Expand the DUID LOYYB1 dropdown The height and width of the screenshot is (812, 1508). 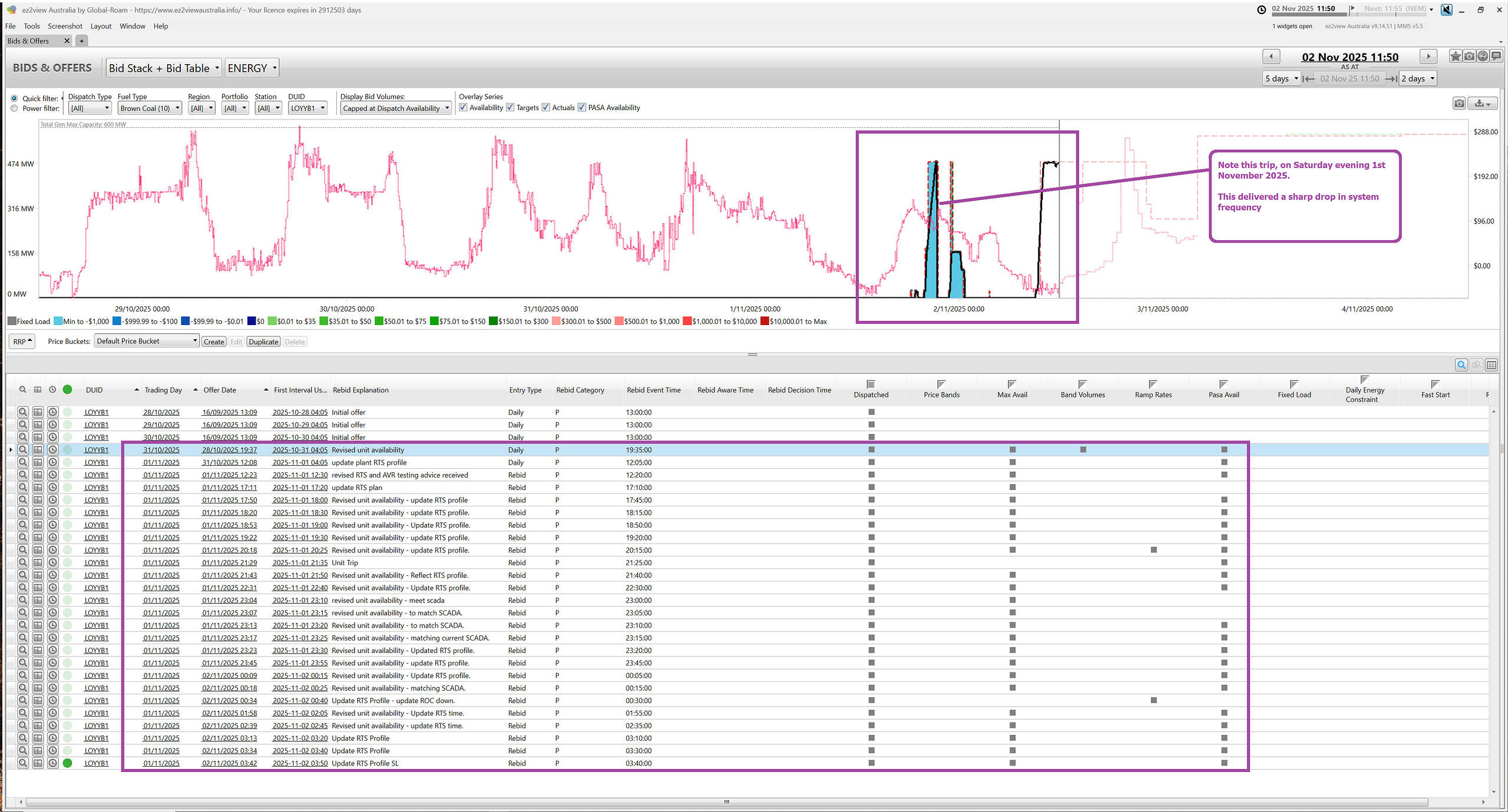[x=307, y=108]
